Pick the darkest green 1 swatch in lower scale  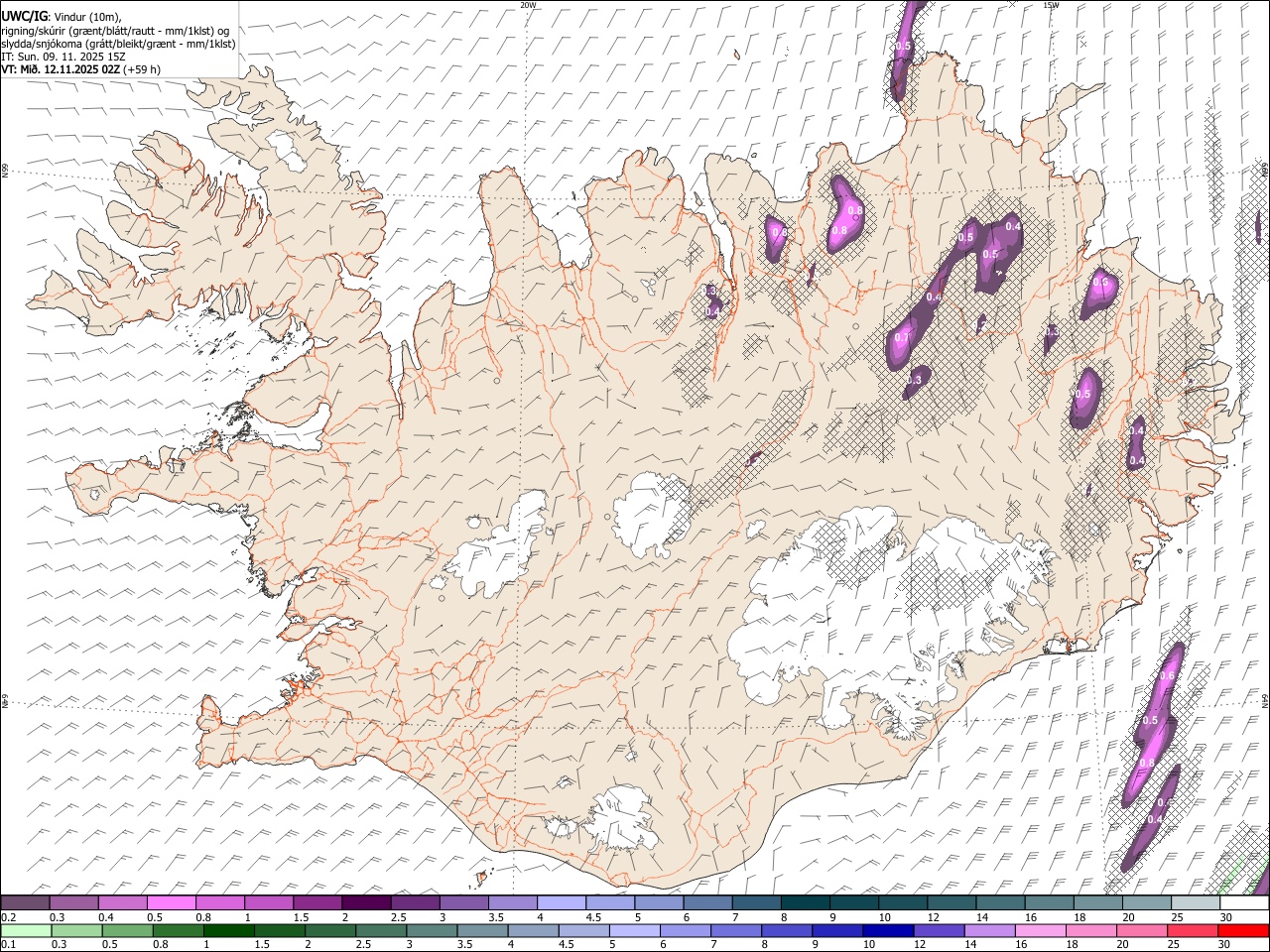[229, 930]
